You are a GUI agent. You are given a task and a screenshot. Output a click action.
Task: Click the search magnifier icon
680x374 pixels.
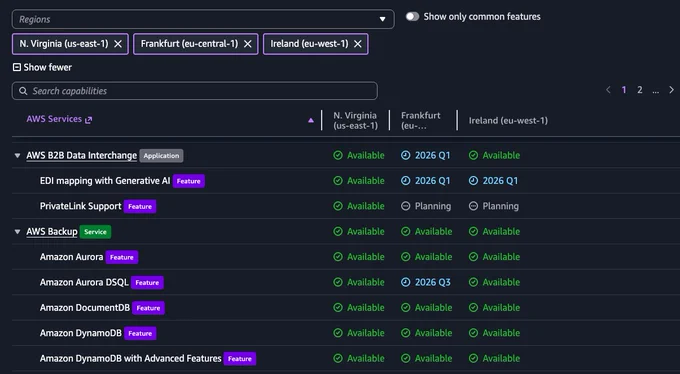23,91
